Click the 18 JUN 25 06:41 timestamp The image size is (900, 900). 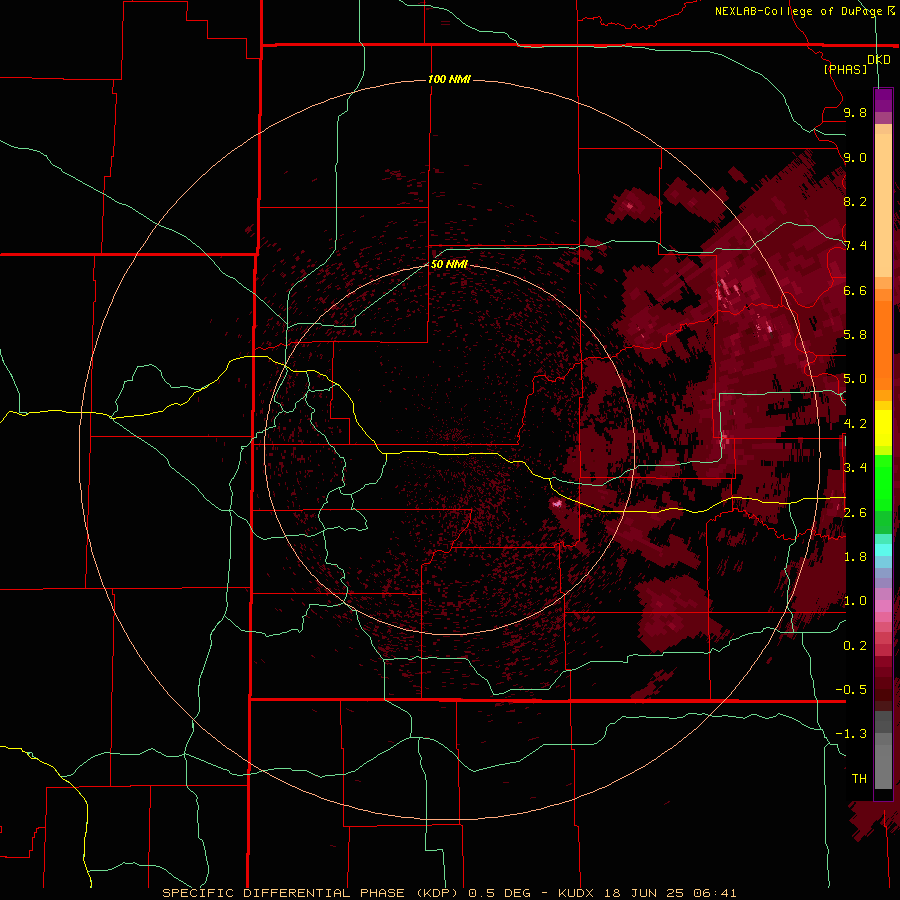coord(670,893)
